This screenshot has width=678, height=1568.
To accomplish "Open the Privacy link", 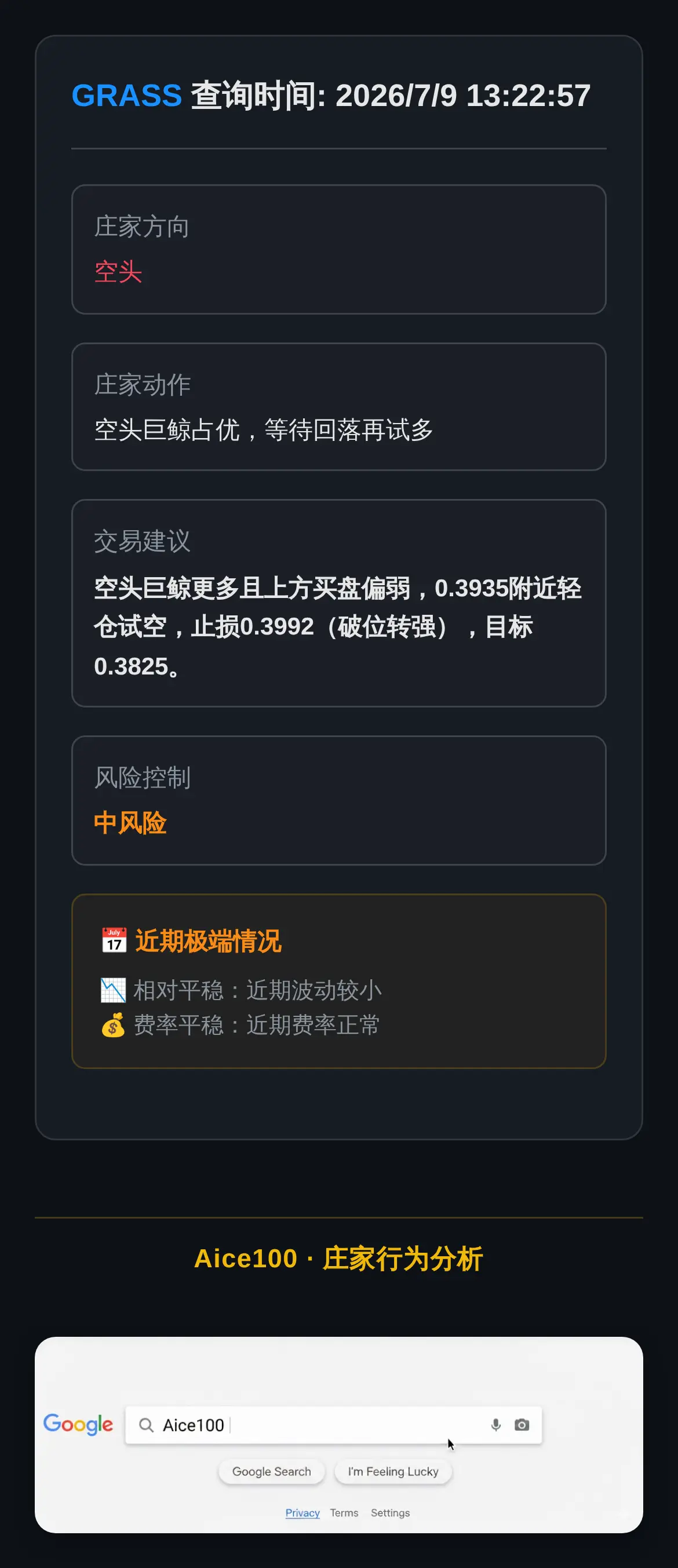I will 302,1512.
